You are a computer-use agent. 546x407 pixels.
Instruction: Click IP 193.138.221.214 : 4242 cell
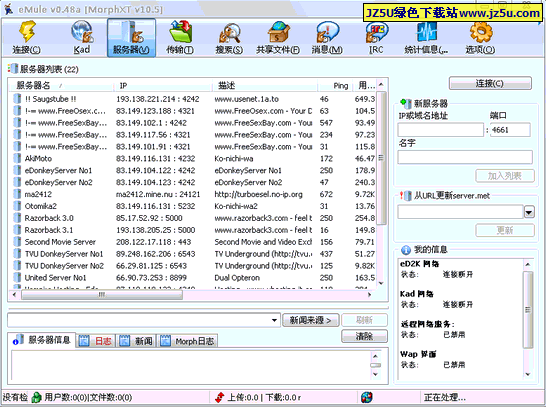tap(158, 99)
